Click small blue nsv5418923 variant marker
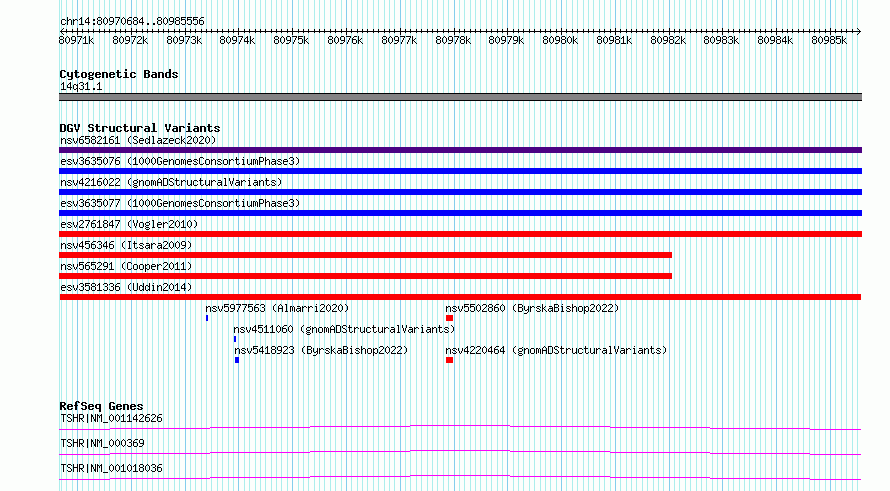The height and width of the screenshot is (491, 890). click(237, 360)
